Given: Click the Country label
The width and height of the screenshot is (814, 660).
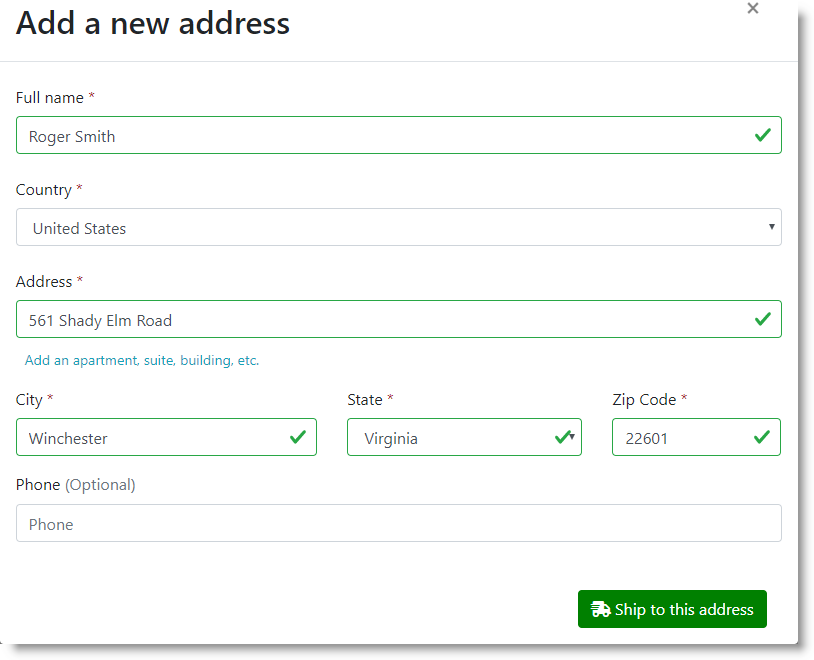Looking at the screenshot, I should point(44,190).
